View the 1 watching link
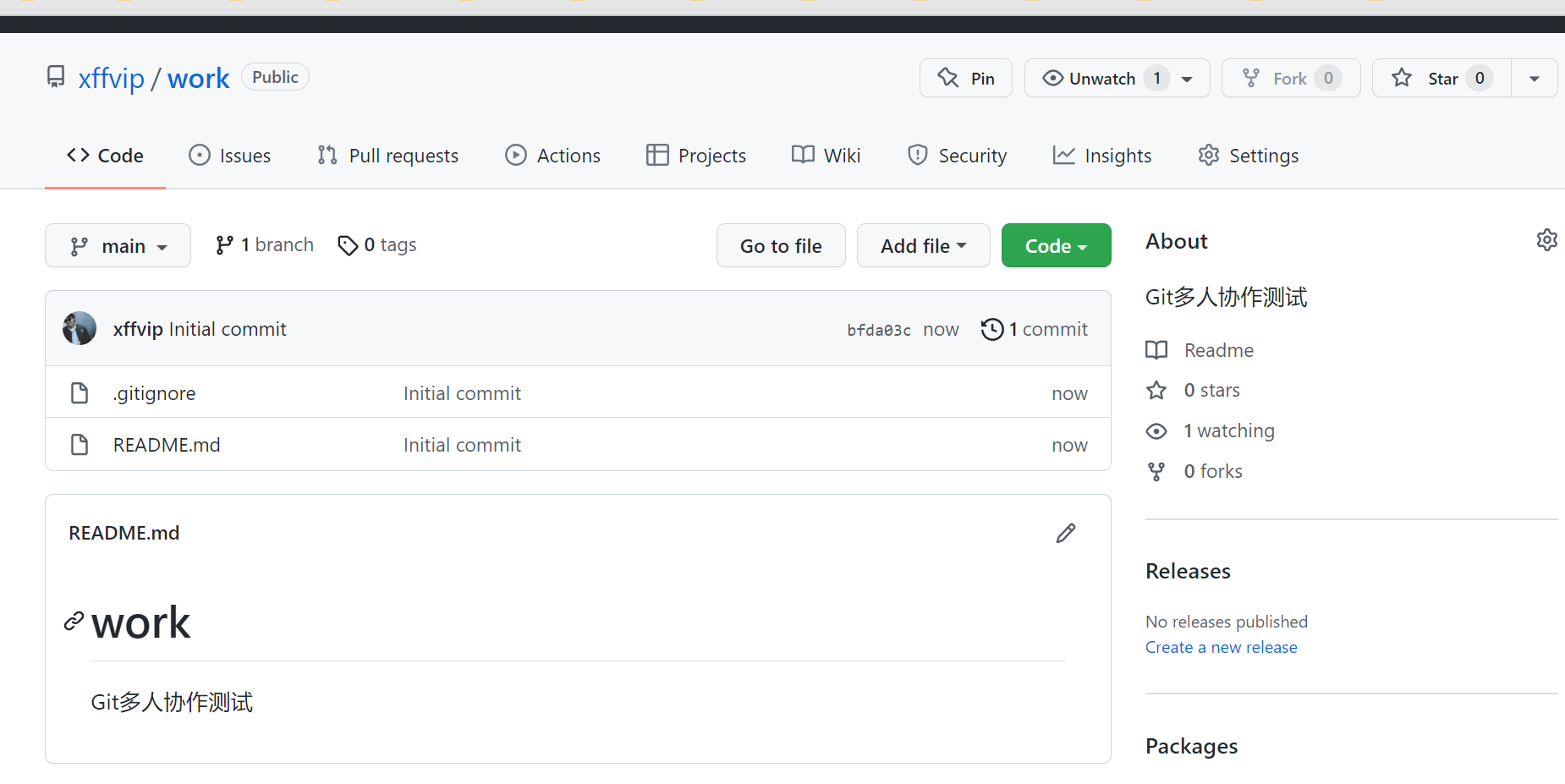Screen dimensions: 1565x784 (x=1229, y=430)
